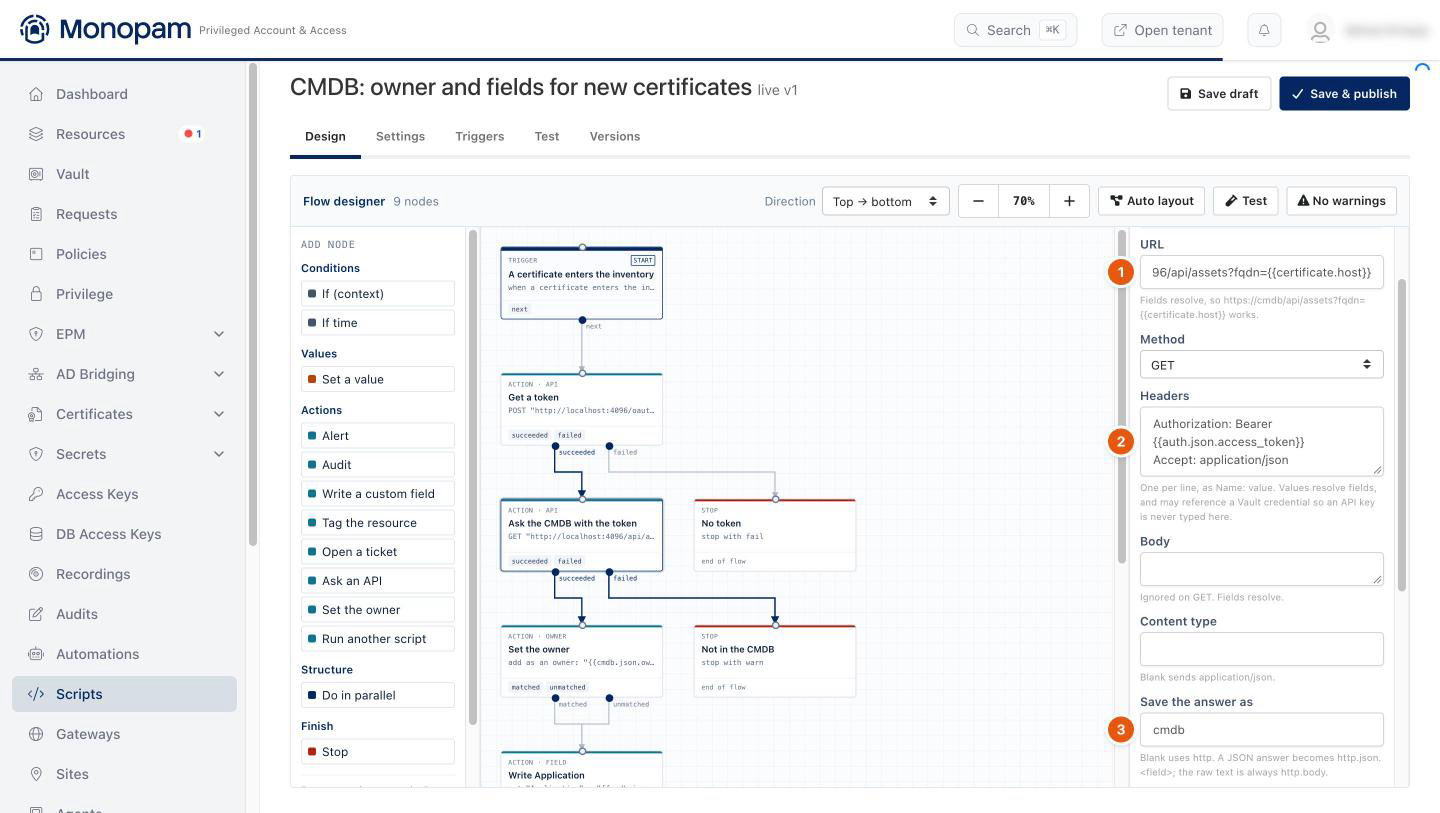Expand the AD Bridging chevron

click(x=219, y=374)
